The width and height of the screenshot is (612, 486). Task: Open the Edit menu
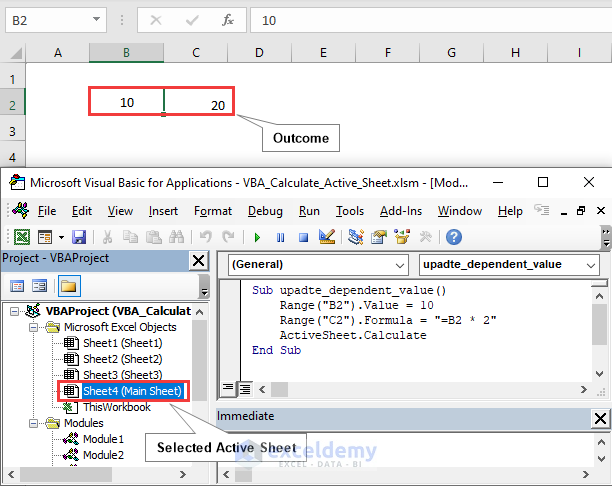(82, 211)
